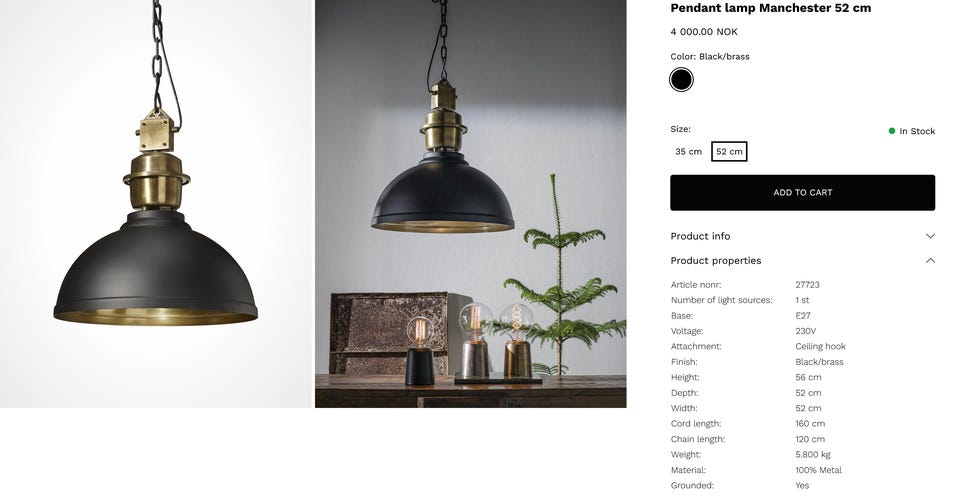
Task: Collapse the Product properties chevron arrow
Action: pos(930,260)
